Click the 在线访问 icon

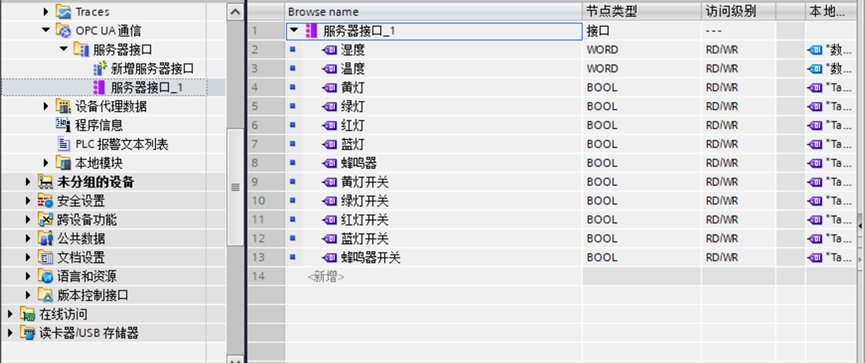coord(27,314)
